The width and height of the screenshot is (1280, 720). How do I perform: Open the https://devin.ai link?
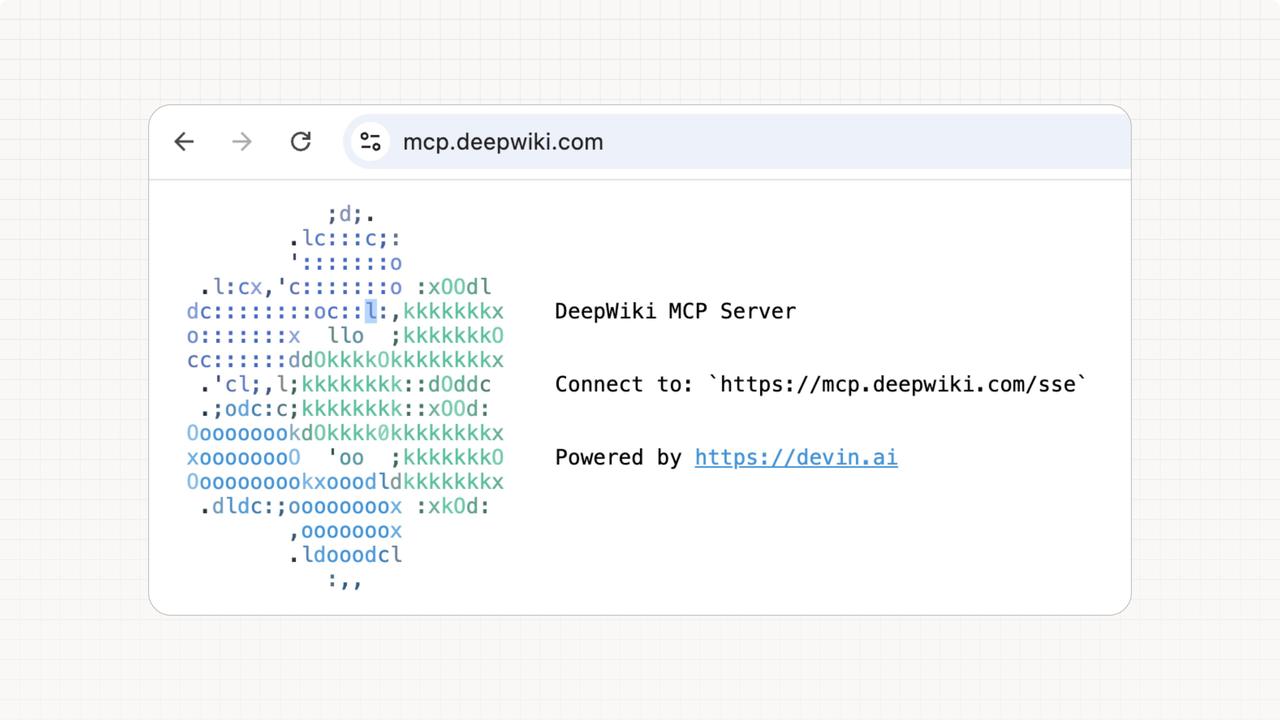click(x=796, y=457)
